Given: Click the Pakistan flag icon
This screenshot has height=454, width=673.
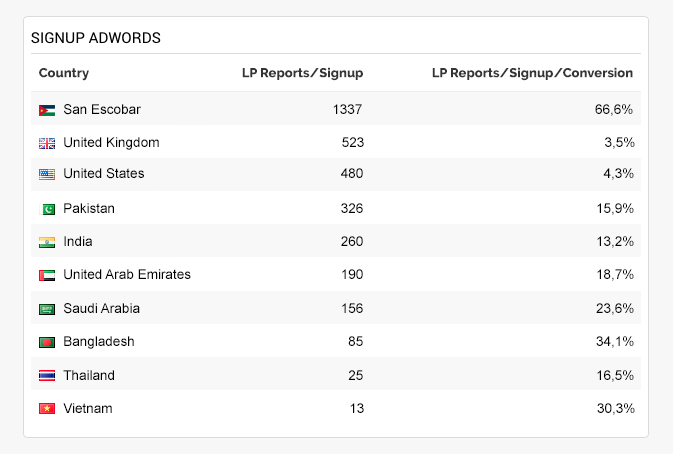Looking at the screenshot, I should pos(47,209).
